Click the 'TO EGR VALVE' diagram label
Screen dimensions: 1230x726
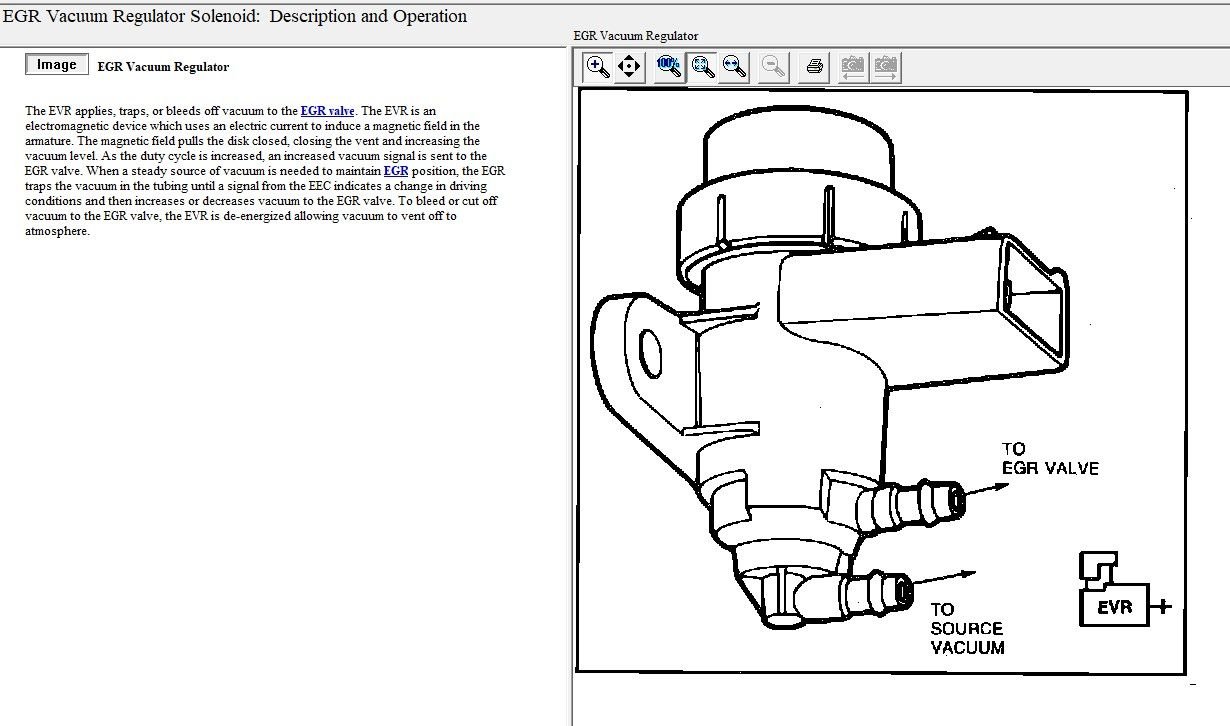(1048, 459)
